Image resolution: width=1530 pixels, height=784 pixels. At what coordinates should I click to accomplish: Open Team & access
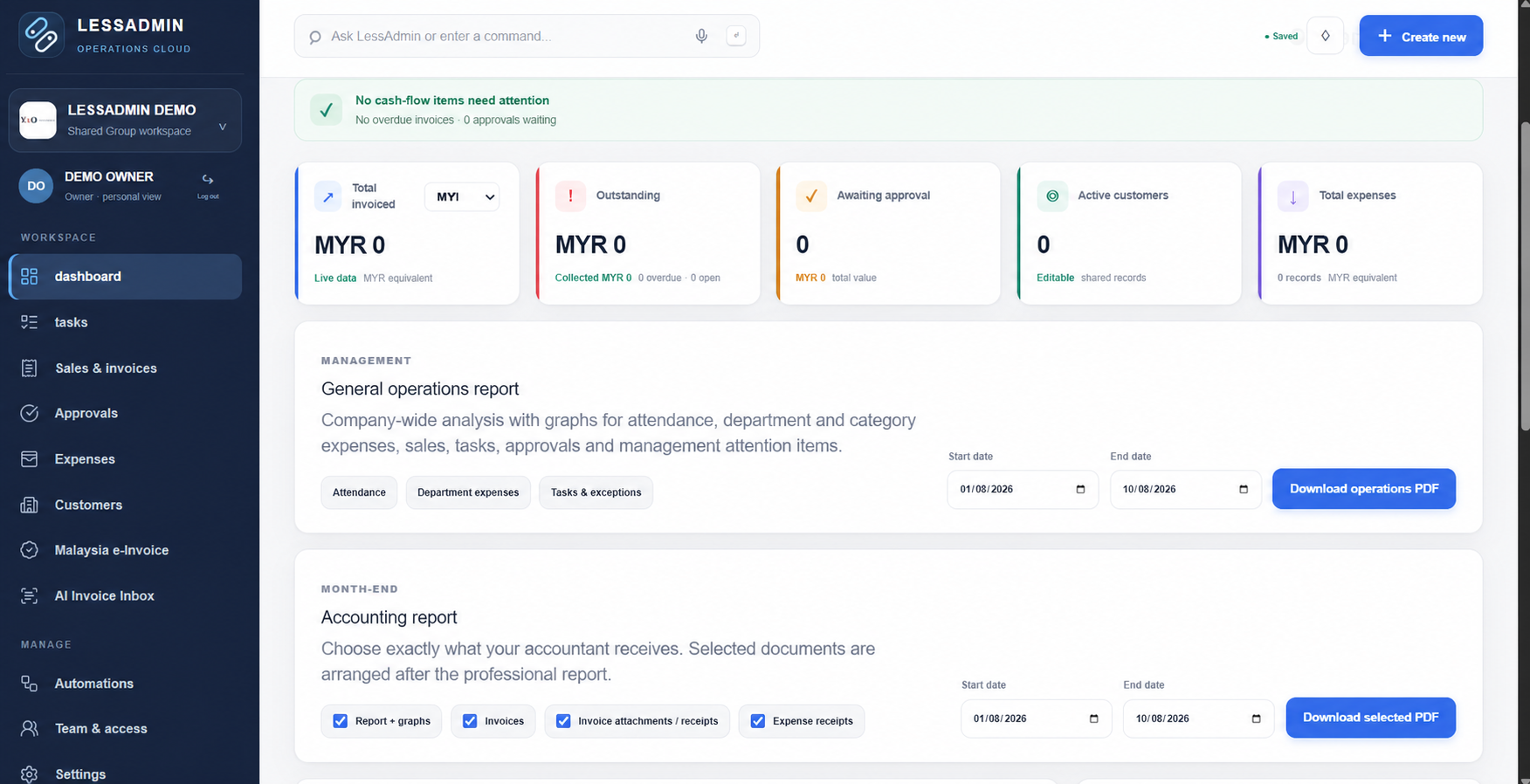(125, 728)
